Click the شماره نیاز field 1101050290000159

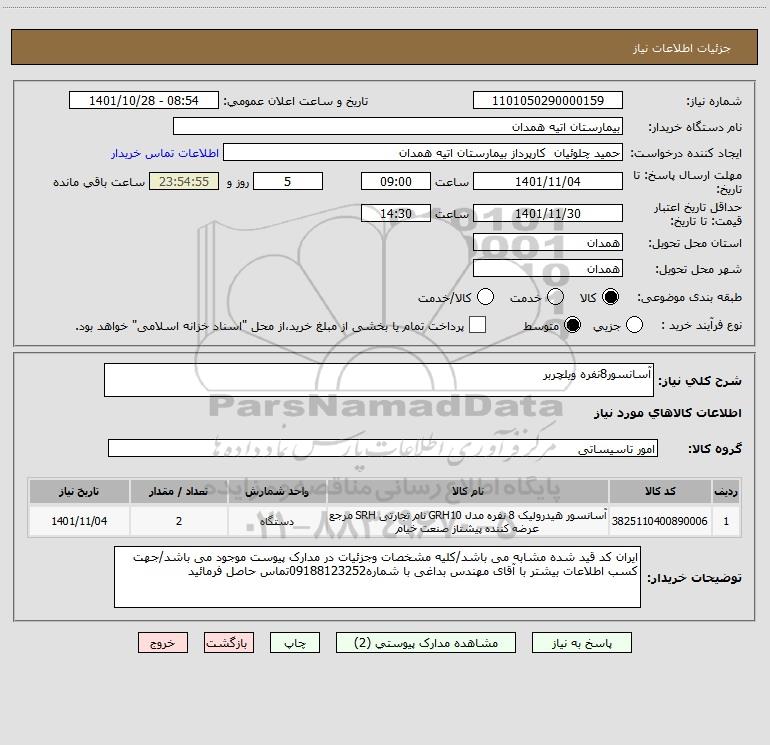pyautogui.click(x=548, y=100)
